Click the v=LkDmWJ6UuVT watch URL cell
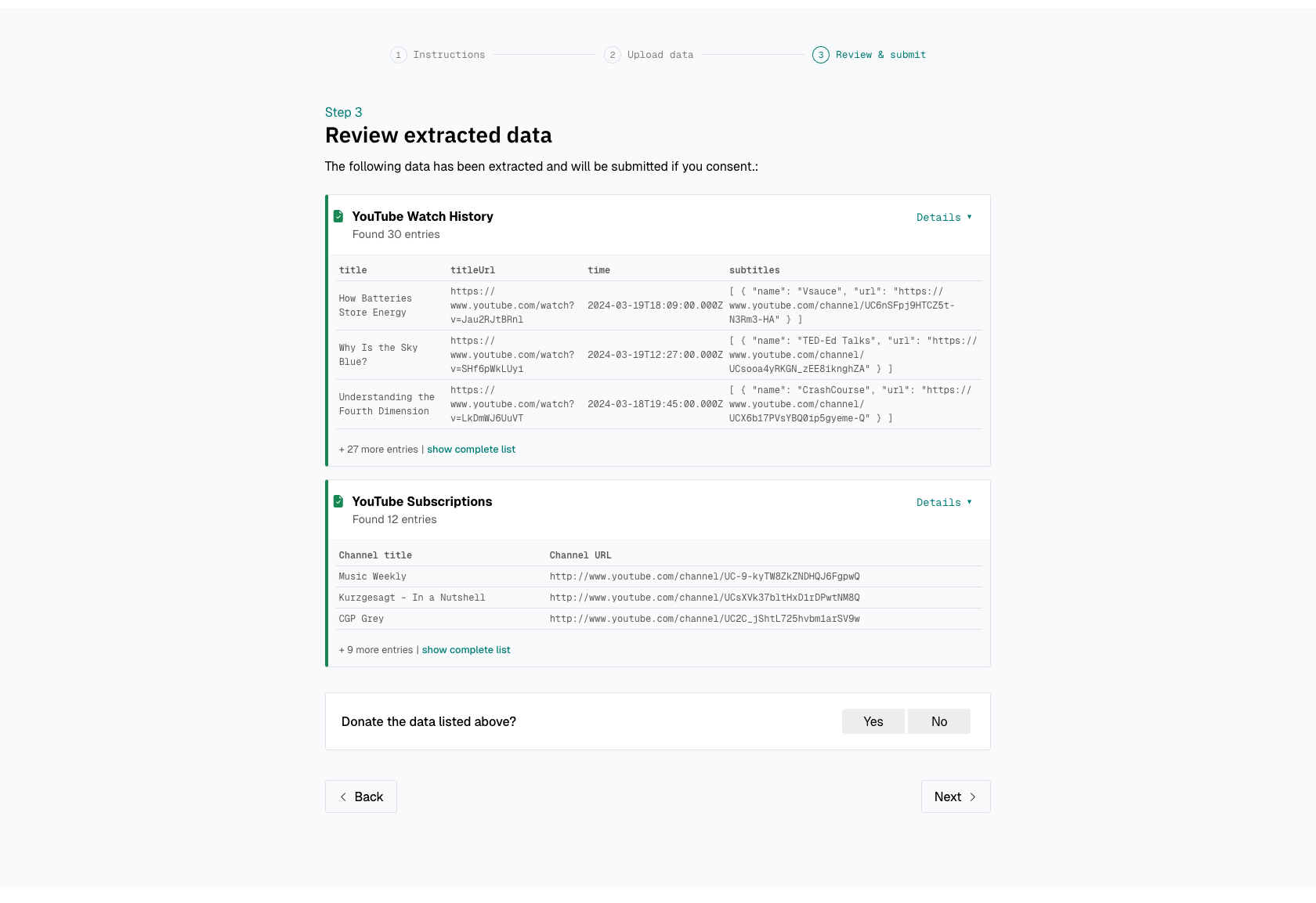Image resolution: width=1316 pixels, height=903 pixels. (x=515, y=404)
